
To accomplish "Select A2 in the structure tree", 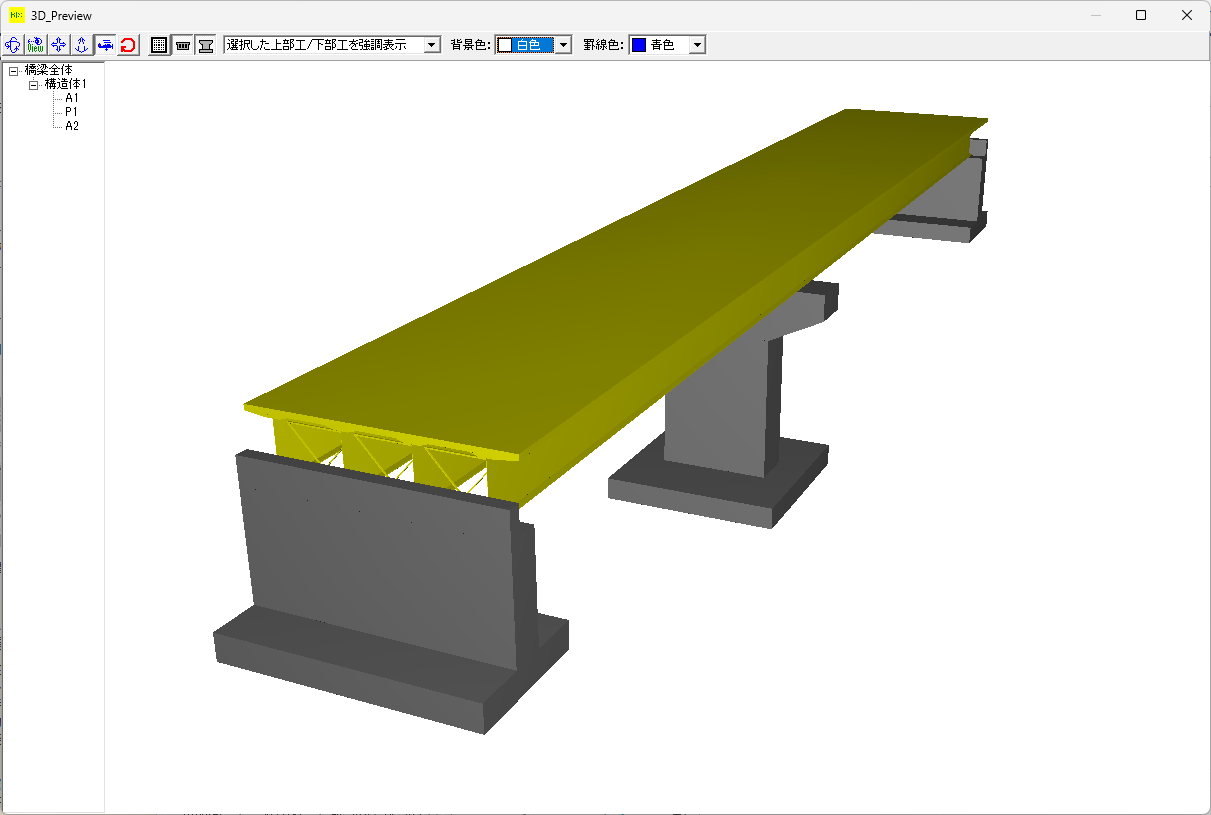I will click(x=72, y=126).
